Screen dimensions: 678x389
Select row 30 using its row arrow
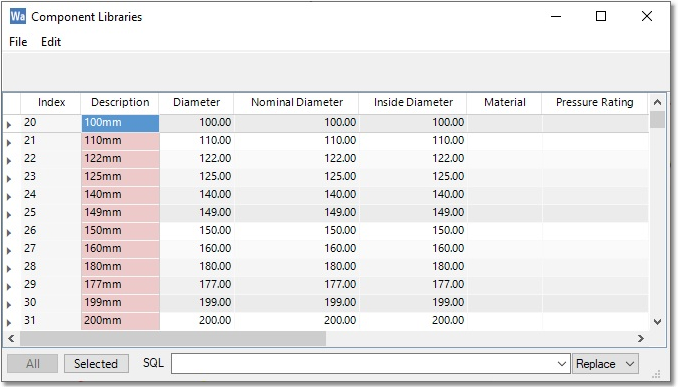tap(10, 304)
